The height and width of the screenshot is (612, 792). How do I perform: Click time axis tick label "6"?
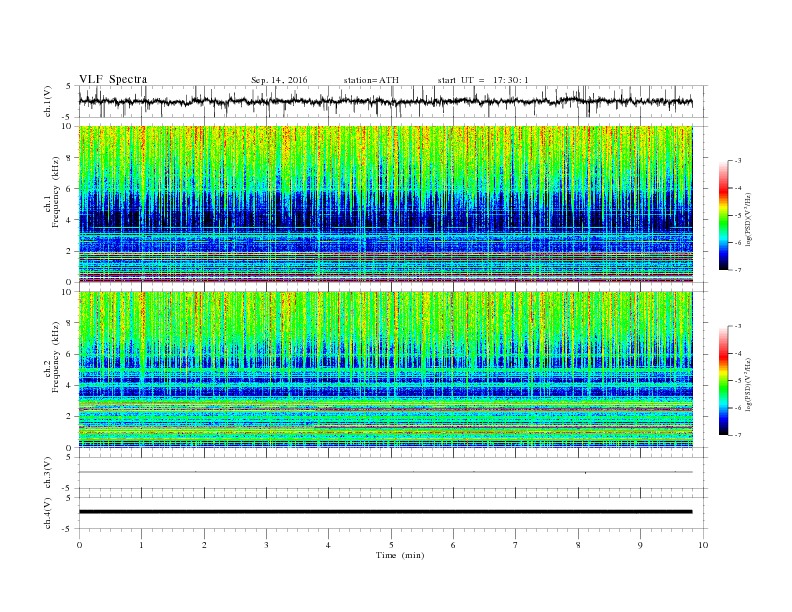[453, 545]
